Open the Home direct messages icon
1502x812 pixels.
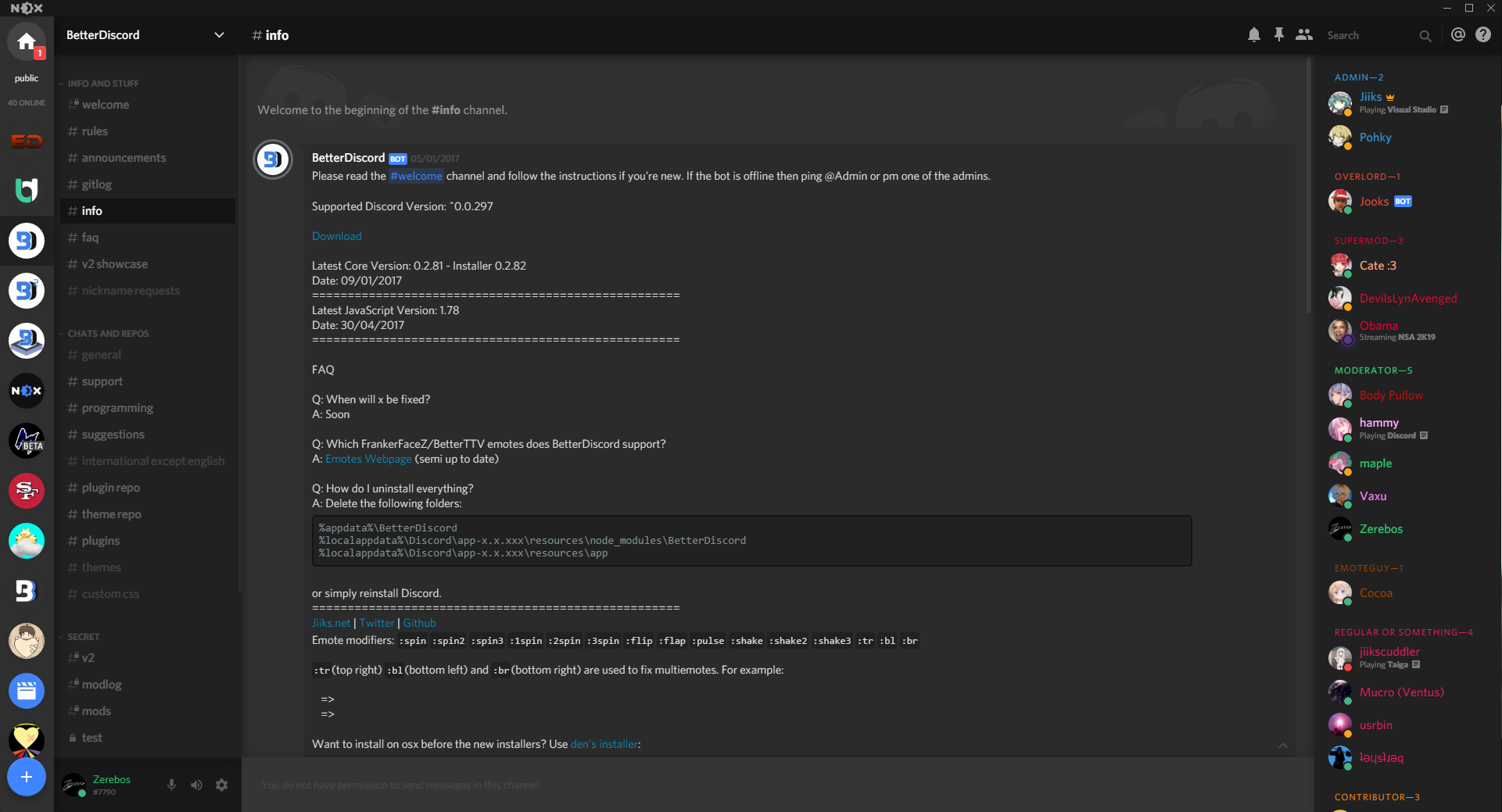(x=27, y=41)
